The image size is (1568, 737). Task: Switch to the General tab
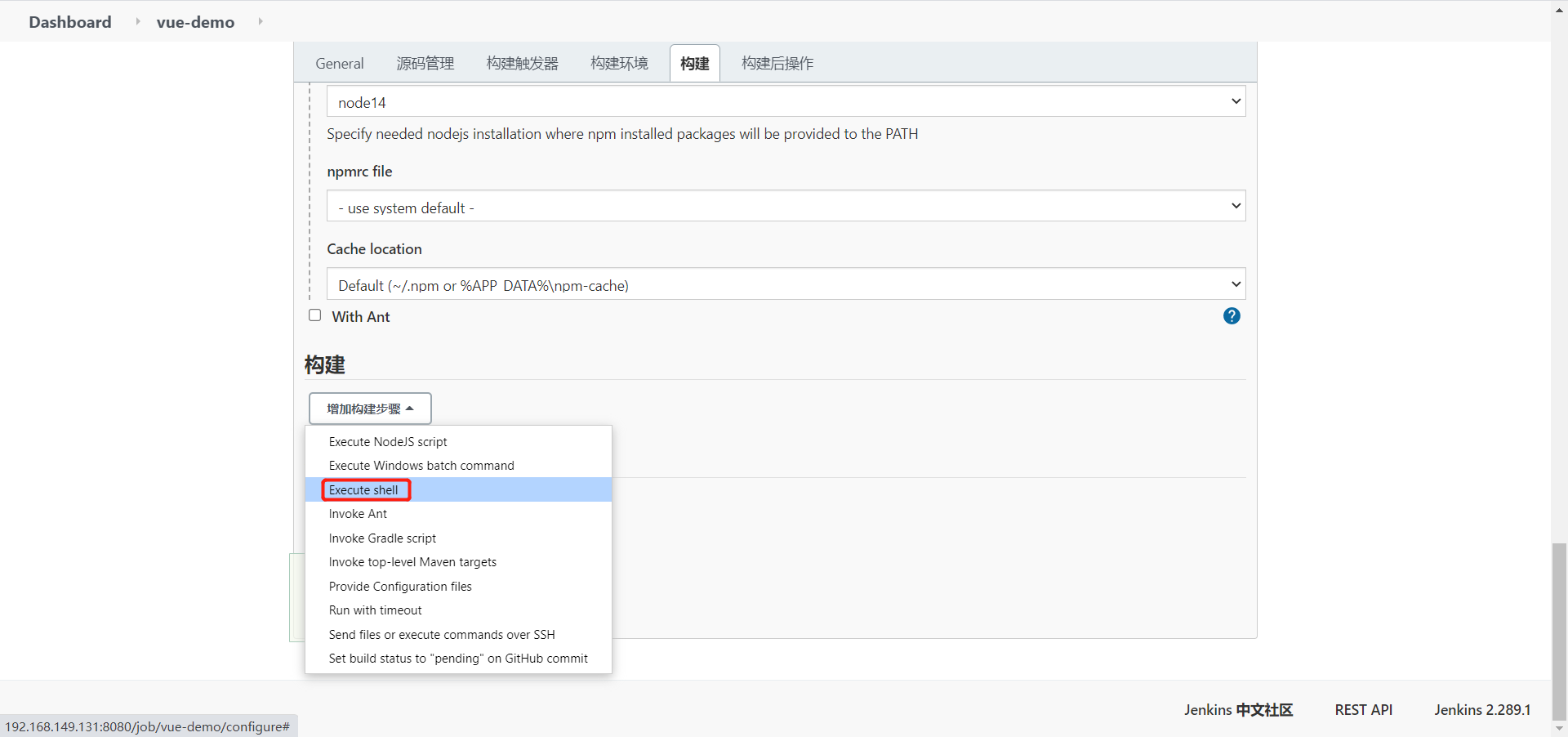[x=340, y=64]
